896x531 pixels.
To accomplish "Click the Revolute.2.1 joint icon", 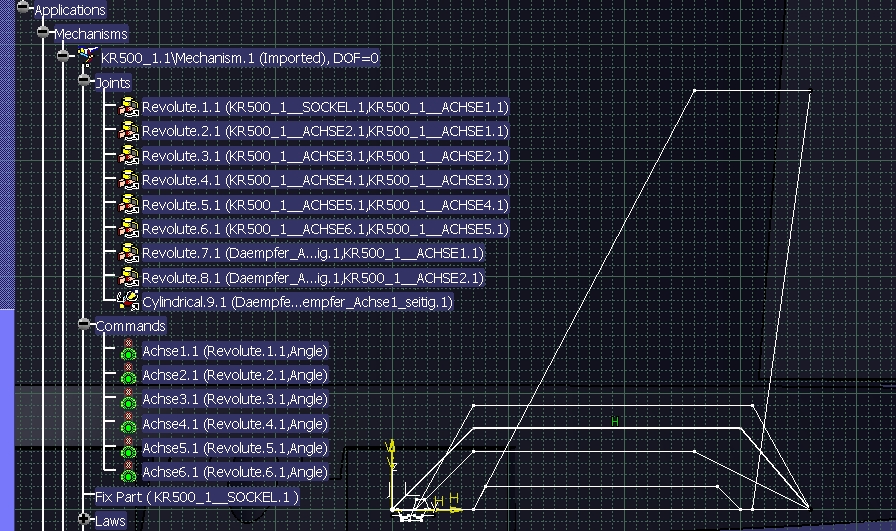I will point(129,131).
